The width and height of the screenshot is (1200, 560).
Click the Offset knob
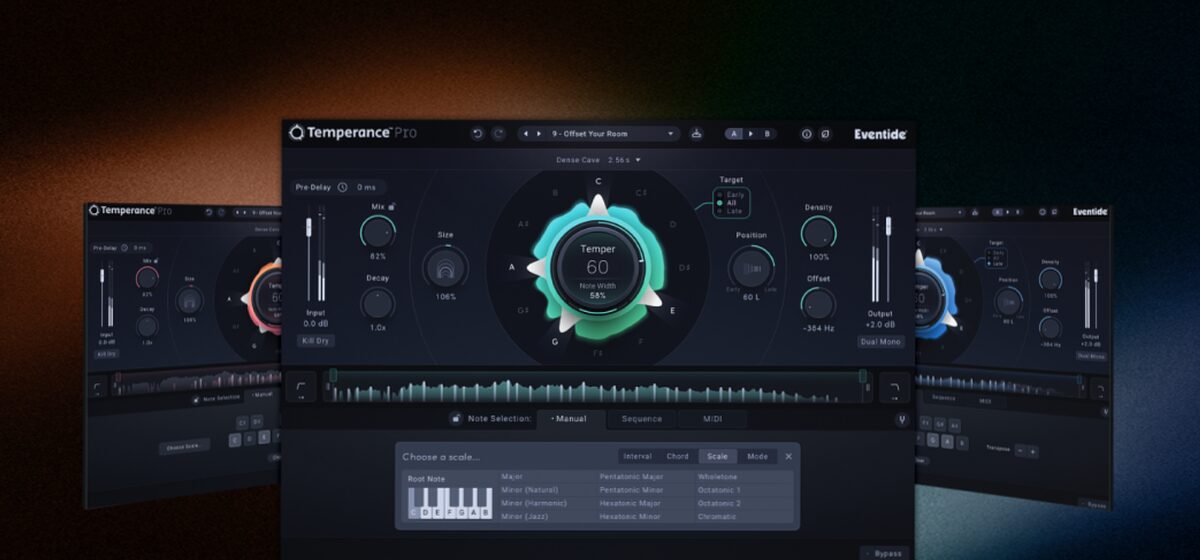pos(818,304)
